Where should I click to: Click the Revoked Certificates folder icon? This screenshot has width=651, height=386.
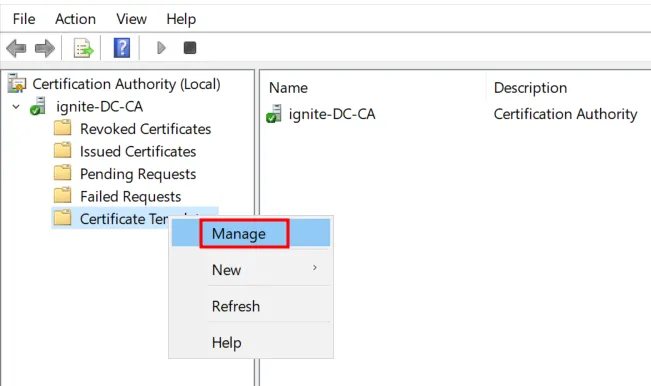pos(63,128)
